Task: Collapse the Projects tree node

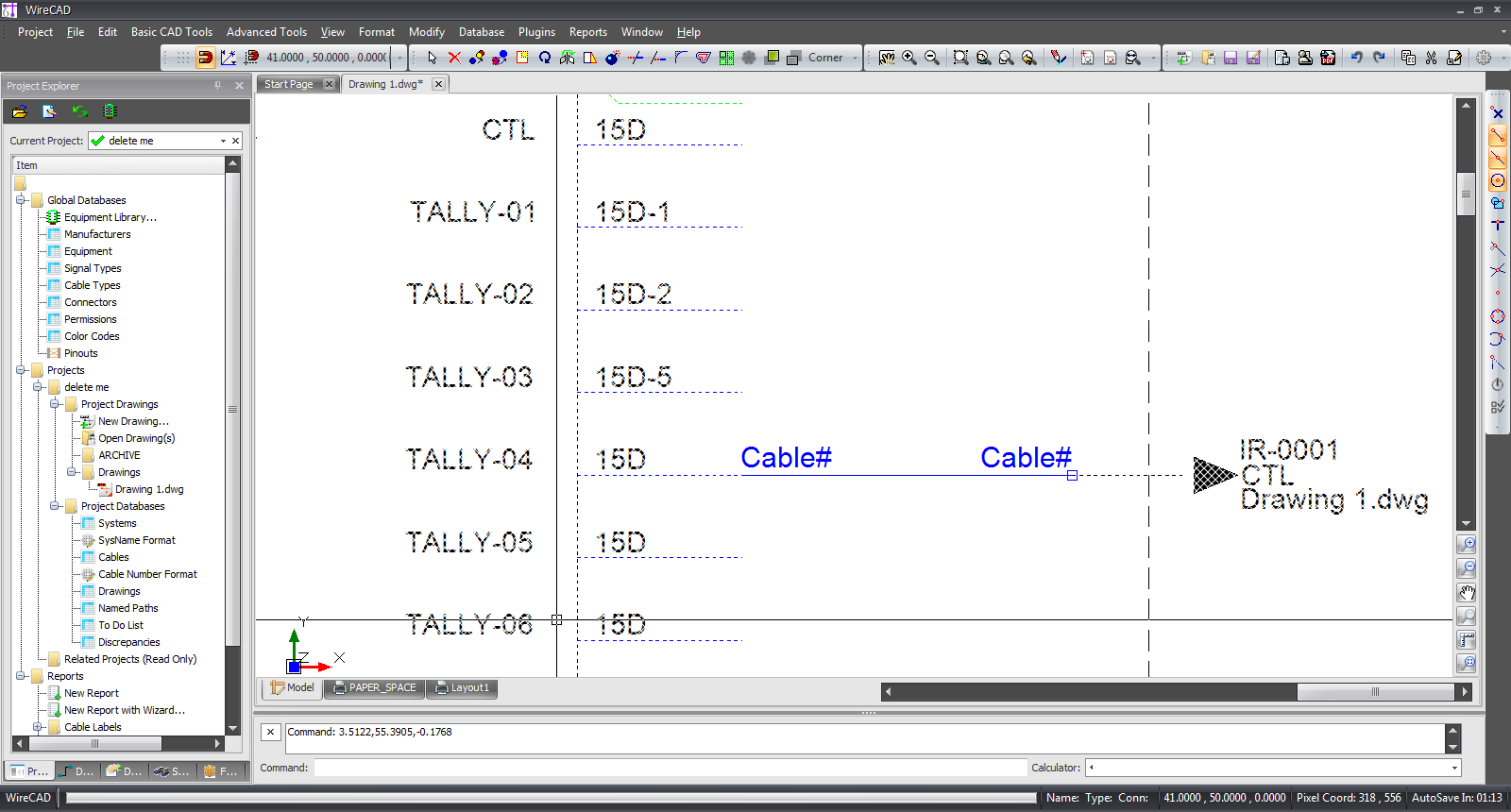Action: tap(21, 370)
